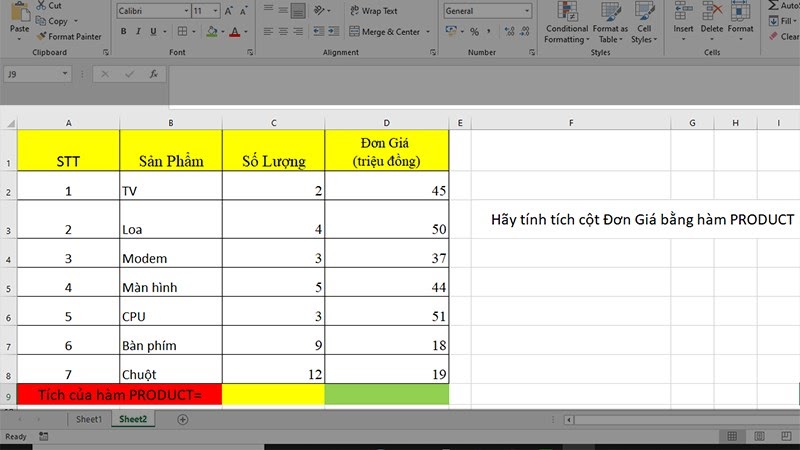Open the font size 11 dropdown
The height and width of the screenshot is (450, 800).
[x=215, y=11]
